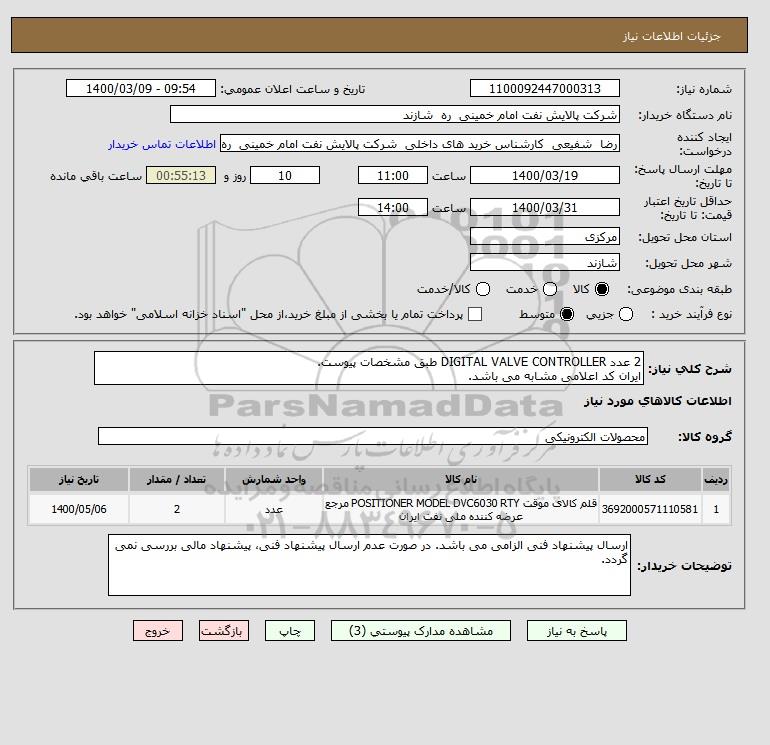Choose the متوسط purchase type radio
Screen dimensions: 770x745
tap(567, 314)
